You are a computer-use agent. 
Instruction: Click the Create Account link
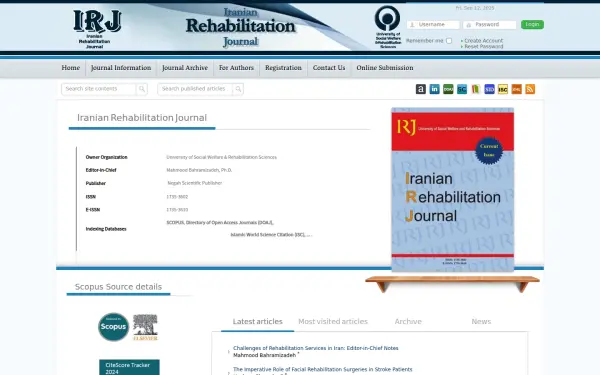click(483, 41)
